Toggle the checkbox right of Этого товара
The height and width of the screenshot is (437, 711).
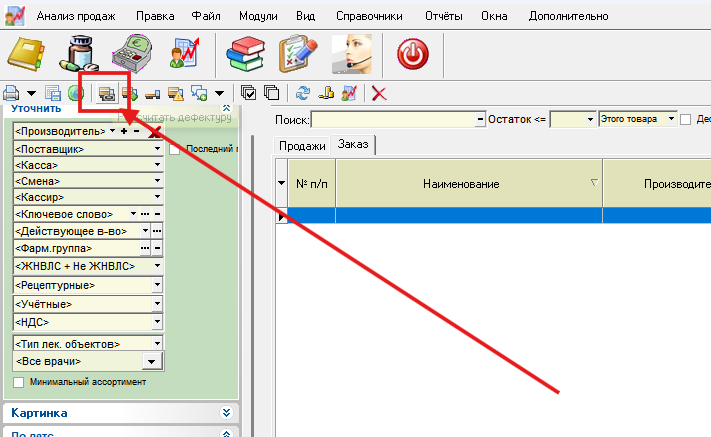pyautogui.click(x=686, y=119)
